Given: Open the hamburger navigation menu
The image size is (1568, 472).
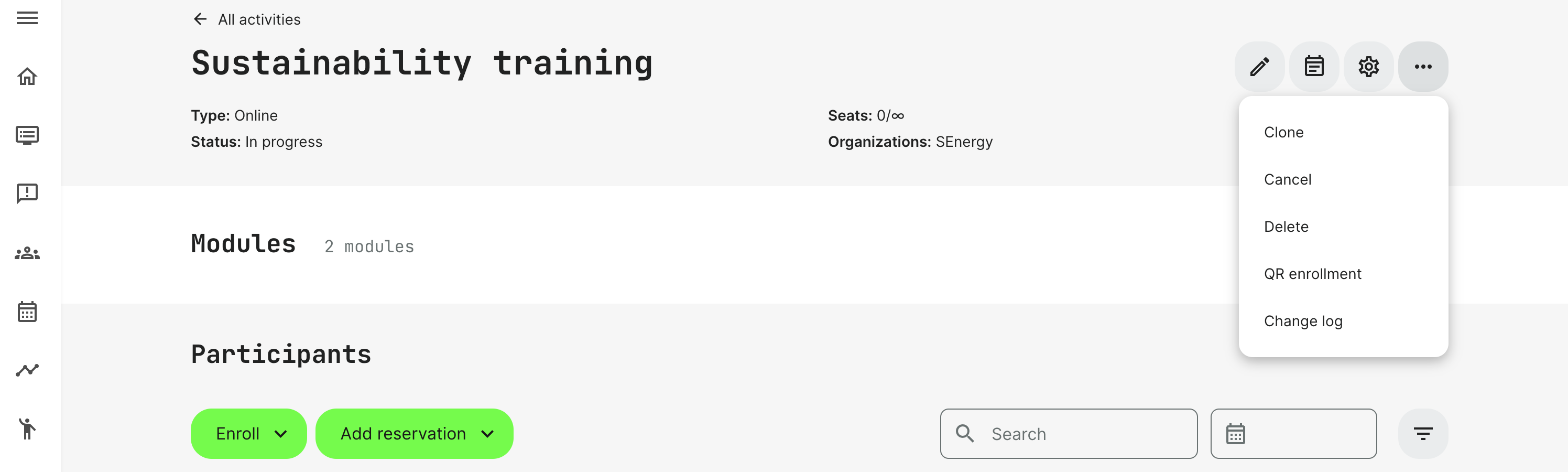Looking at the screenshot, I should (27, 18).
